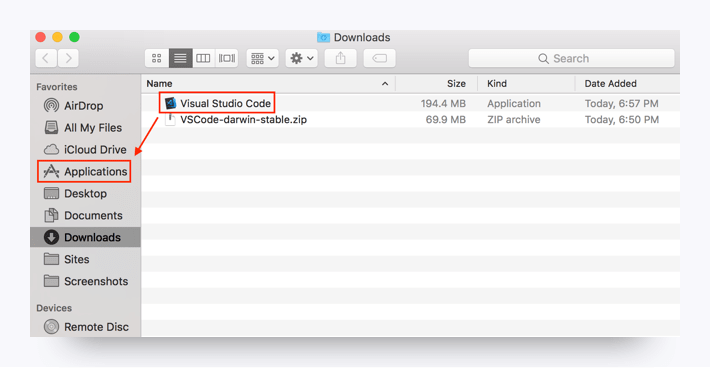Click the Documents sidebar icon
This screenshot has width=710, height=368.
coord(51,215)
